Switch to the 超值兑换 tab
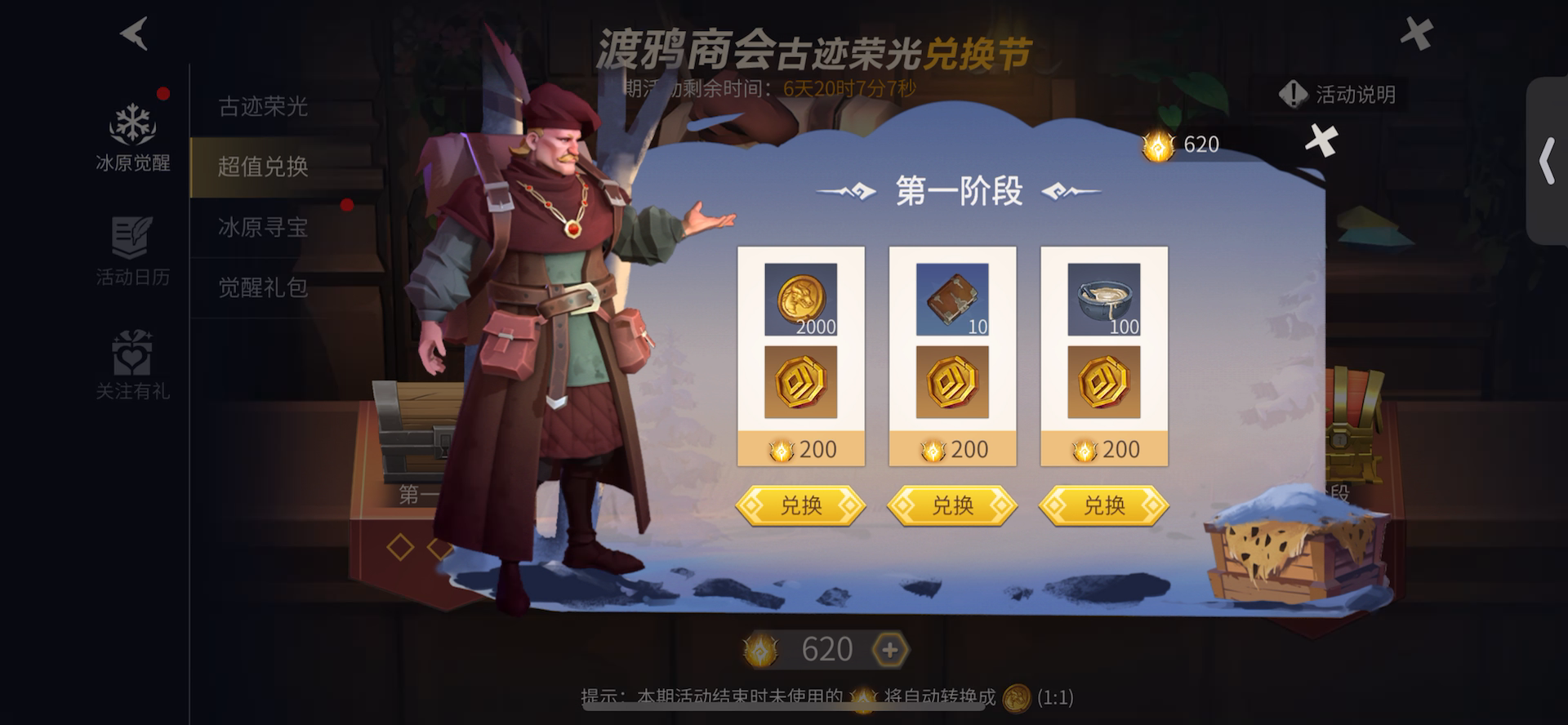 pos(263,167)
